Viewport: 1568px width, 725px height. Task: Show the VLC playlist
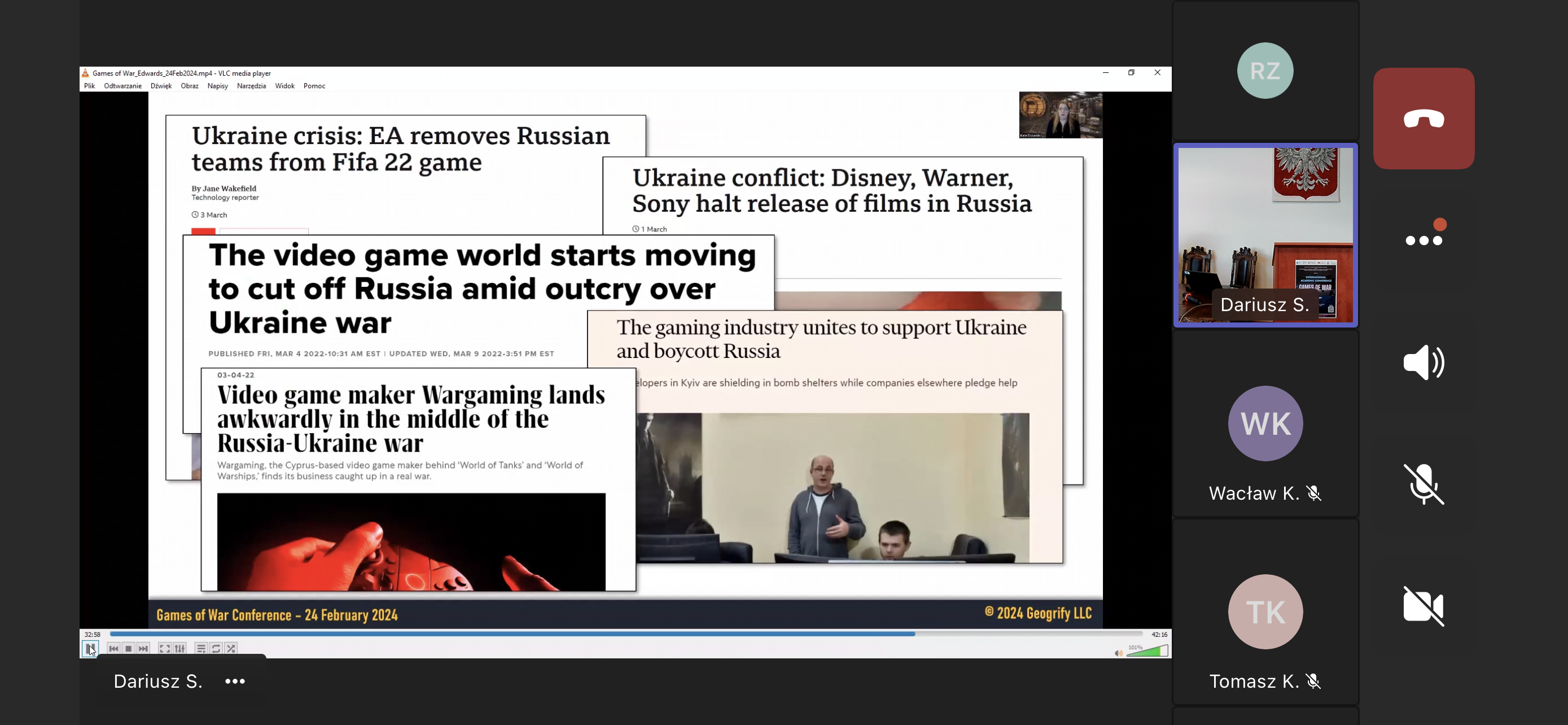[x=201, y=649]
